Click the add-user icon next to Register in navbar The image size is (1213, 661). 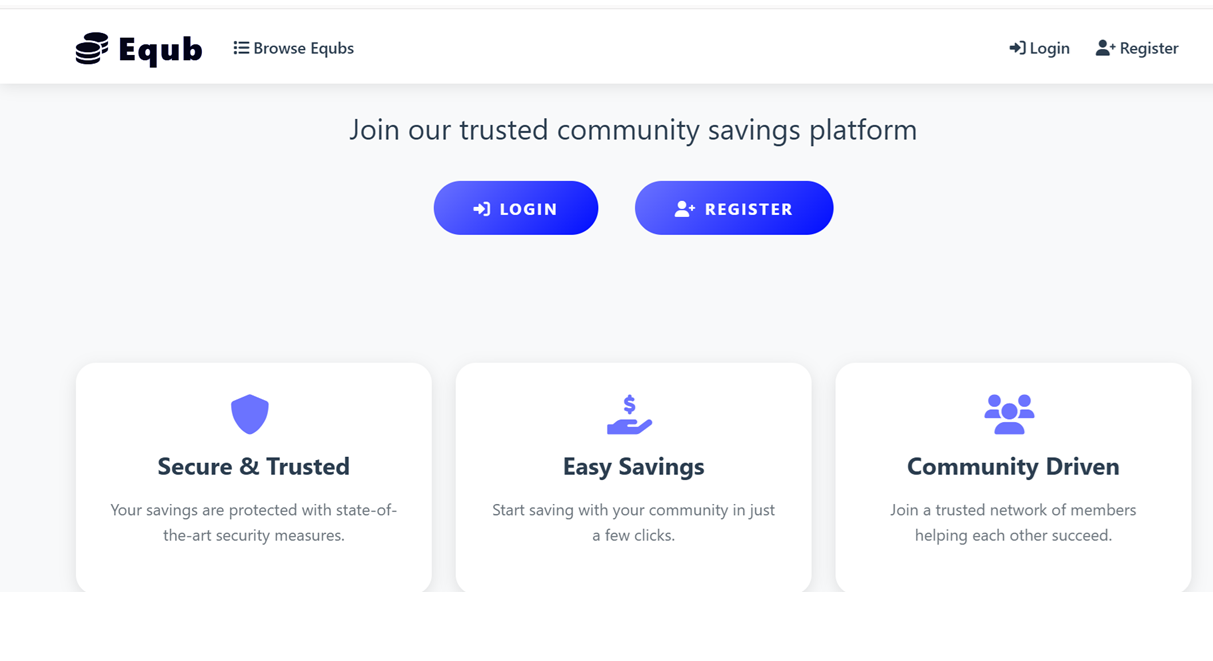[x=1105, y=48]
